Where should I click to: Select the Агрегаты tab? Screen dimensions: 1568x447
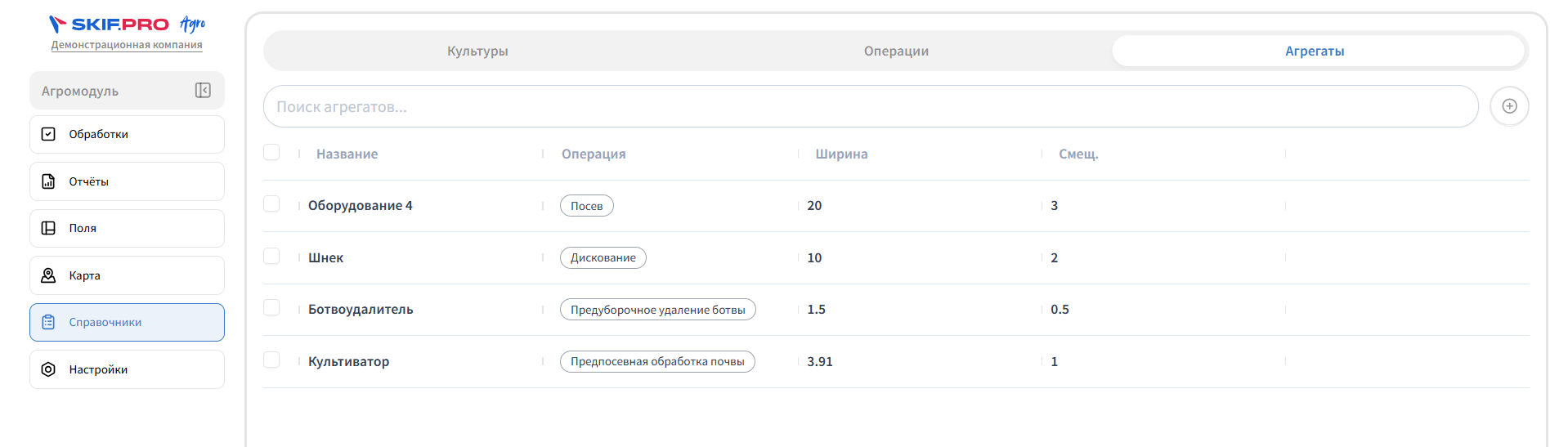coord(1315,51)
